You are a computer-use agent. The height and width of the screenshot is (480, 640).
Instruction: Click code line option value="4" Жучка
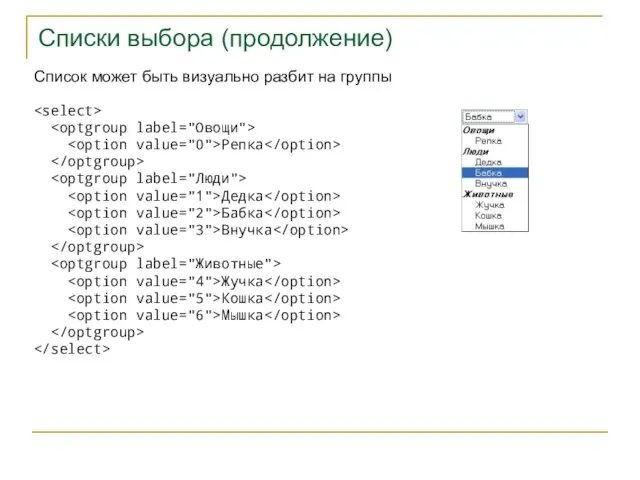click(x=204, y=282)
